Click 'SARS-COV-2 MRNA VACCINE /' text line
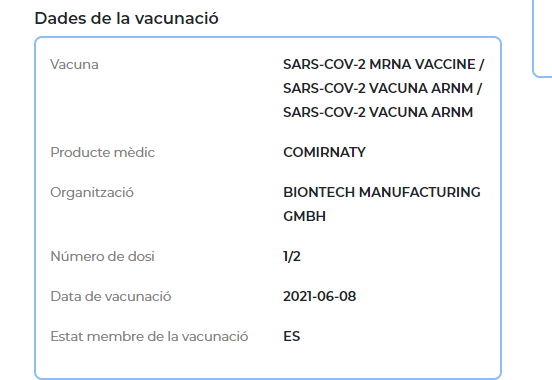Image resolution: width=552 pixels, height=380 pixels. coord(384,64)
